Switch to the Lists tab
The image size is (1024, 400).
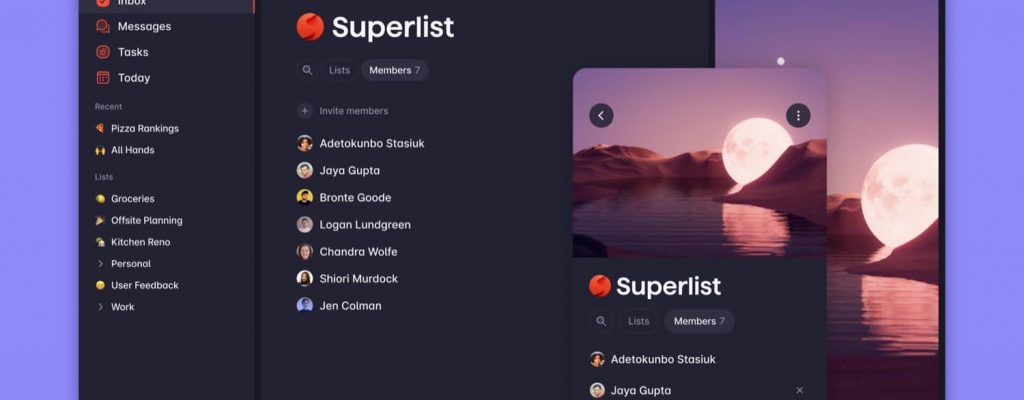pyautogui.click(x=340, y=70)
